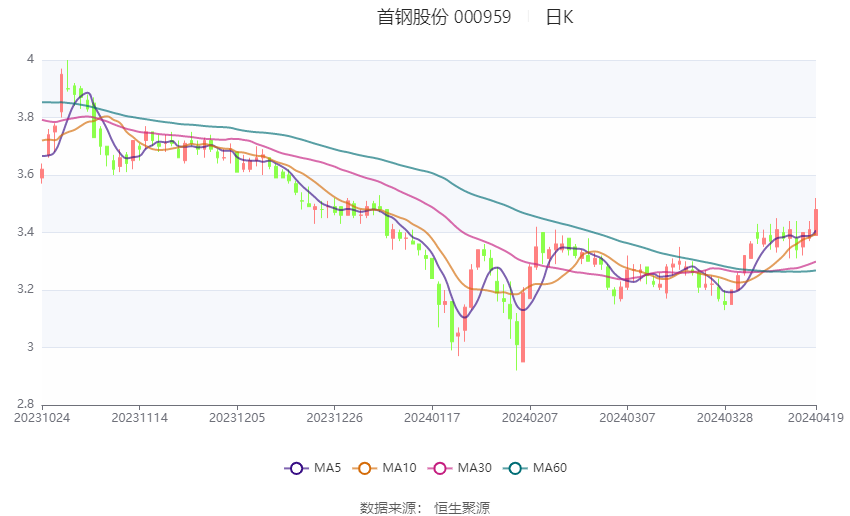Toggle the MA10 legend series
Image resolution: width=850 pixels, height=516 pixels.
384,468
